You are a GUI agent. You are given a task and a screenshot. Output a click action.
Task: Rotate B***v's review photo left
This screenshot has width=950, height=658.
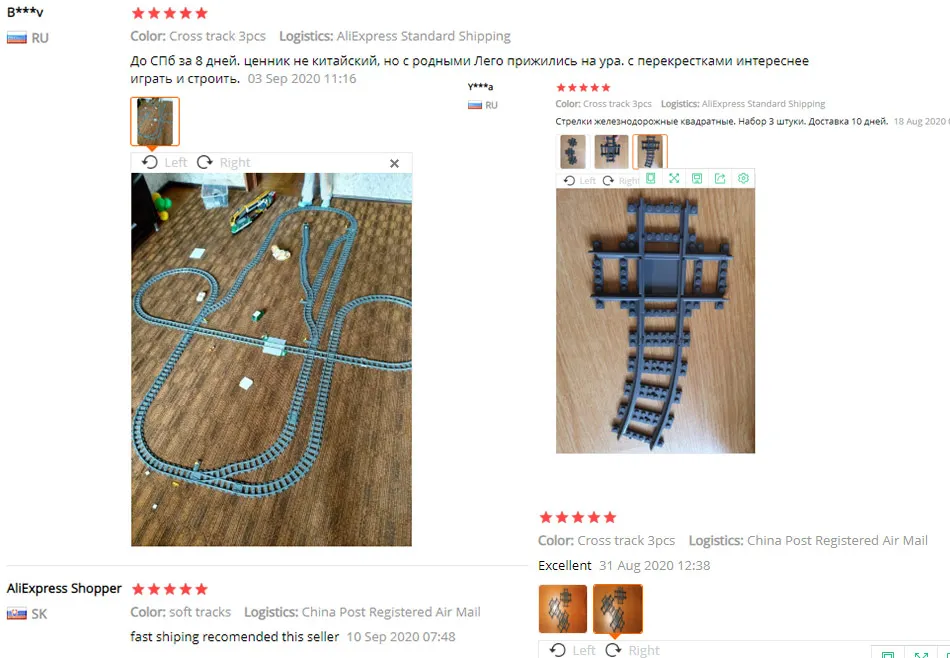click(x=164, y=162)
